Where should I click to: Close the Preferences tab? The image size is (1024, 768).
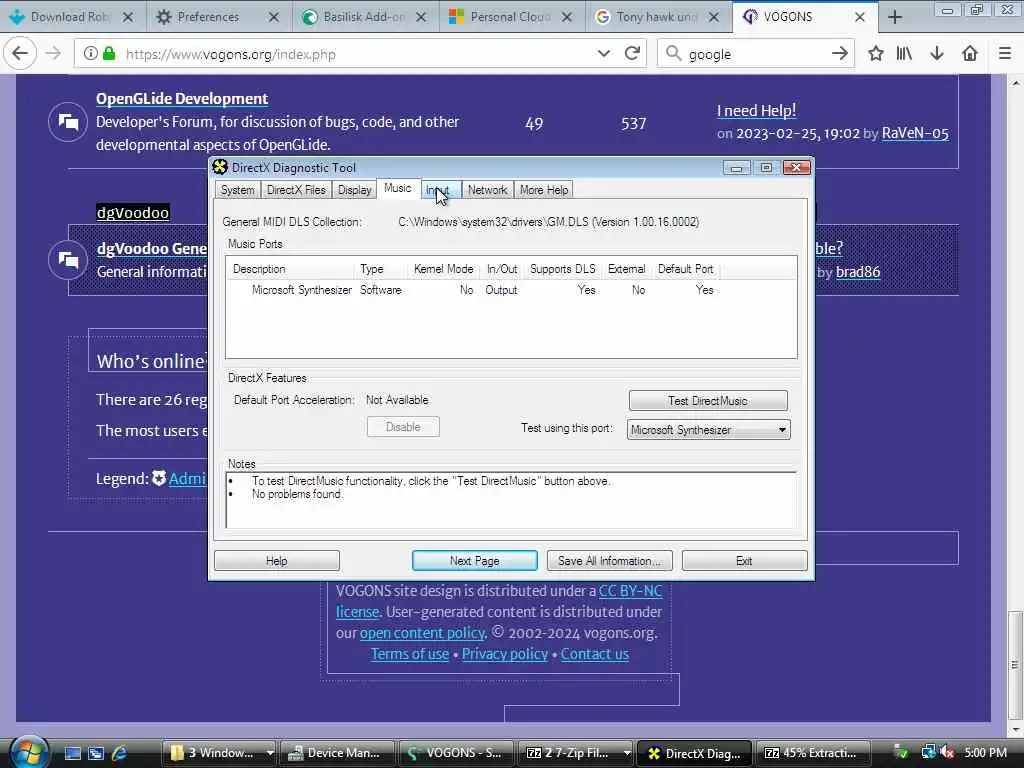[274, 17]
